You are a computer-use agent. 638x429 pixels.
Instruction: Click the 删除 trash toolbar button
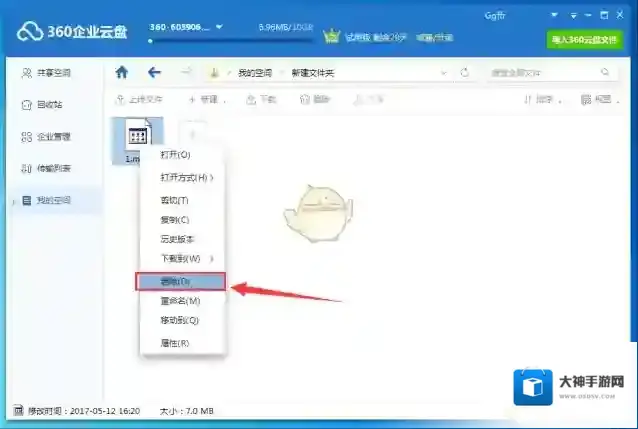(x=315, y=99)
